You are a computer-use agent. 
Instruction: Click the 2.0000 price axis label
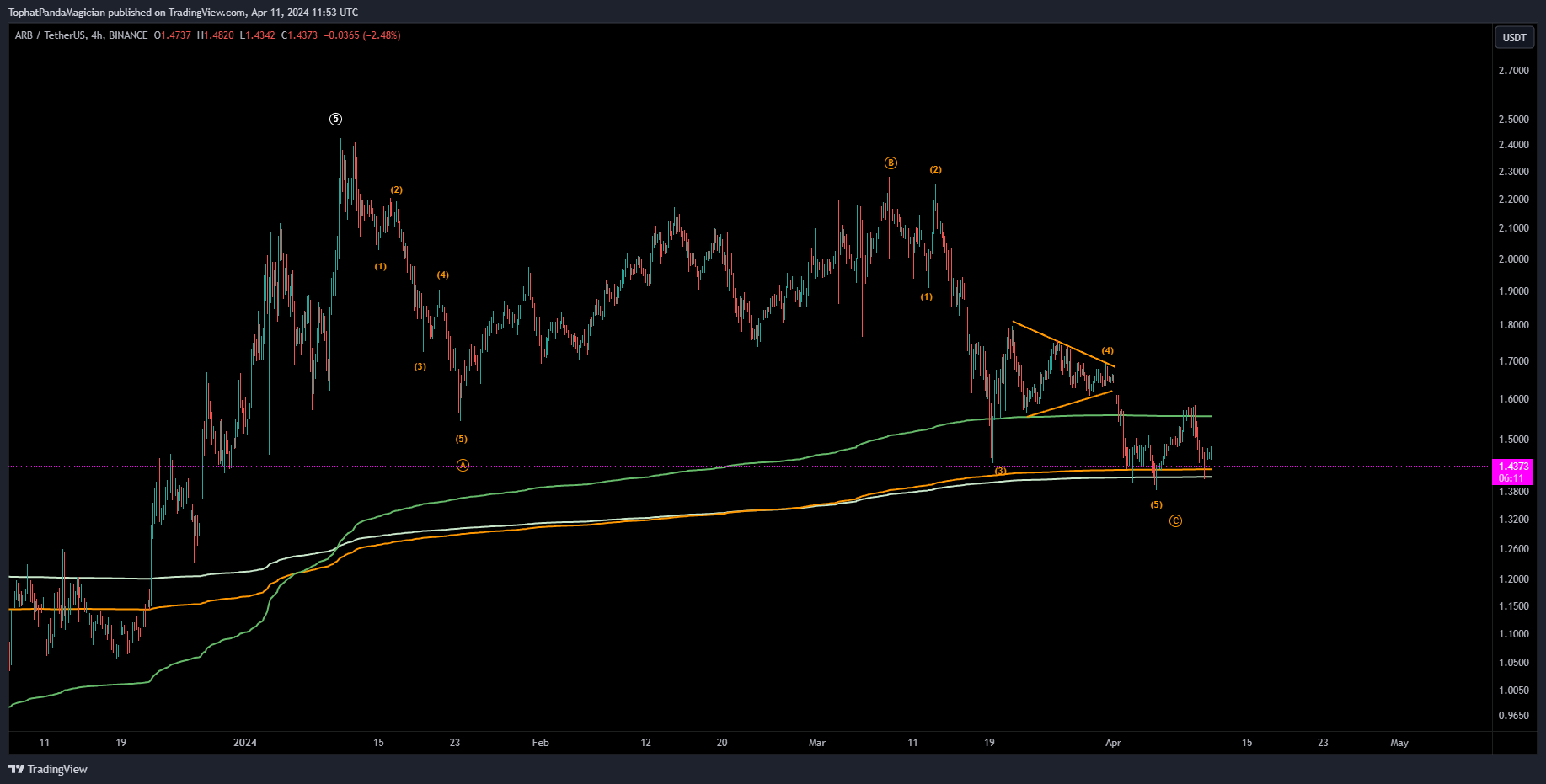(1513, 259)
